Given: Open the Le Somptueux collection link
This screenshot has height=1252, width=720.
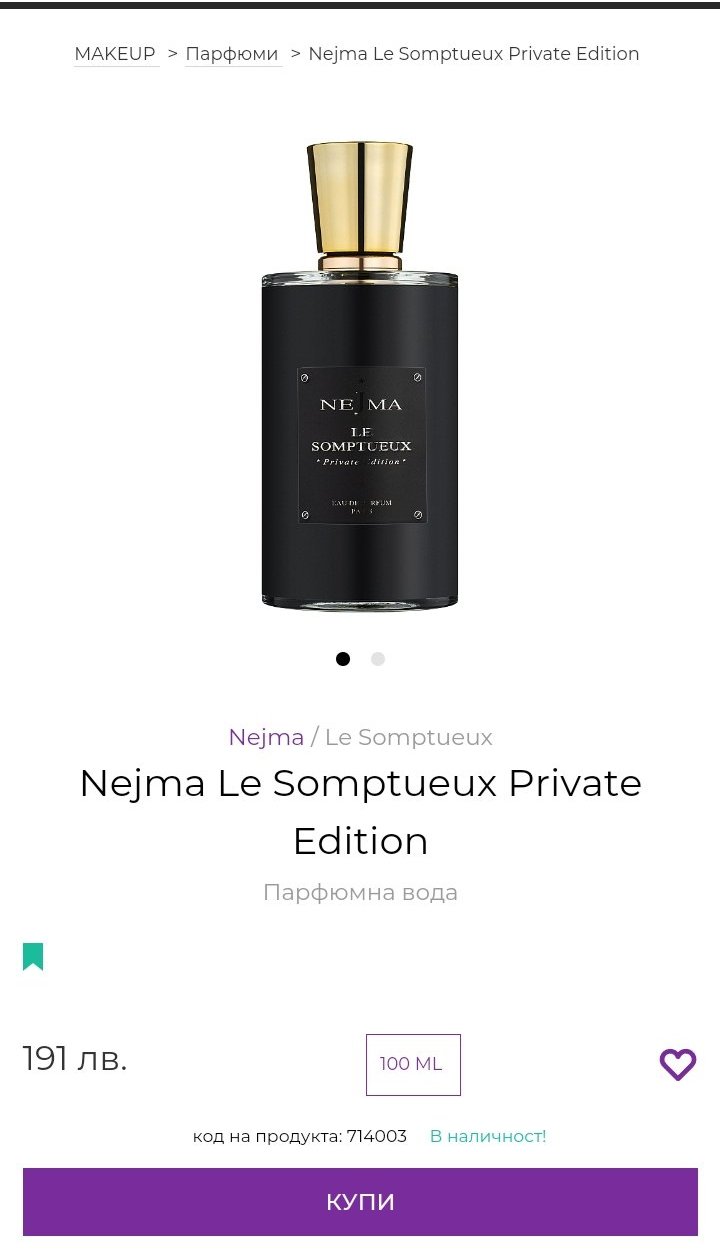Looking at the screenshot, I should pyautogui.click(x=409, y=737).
